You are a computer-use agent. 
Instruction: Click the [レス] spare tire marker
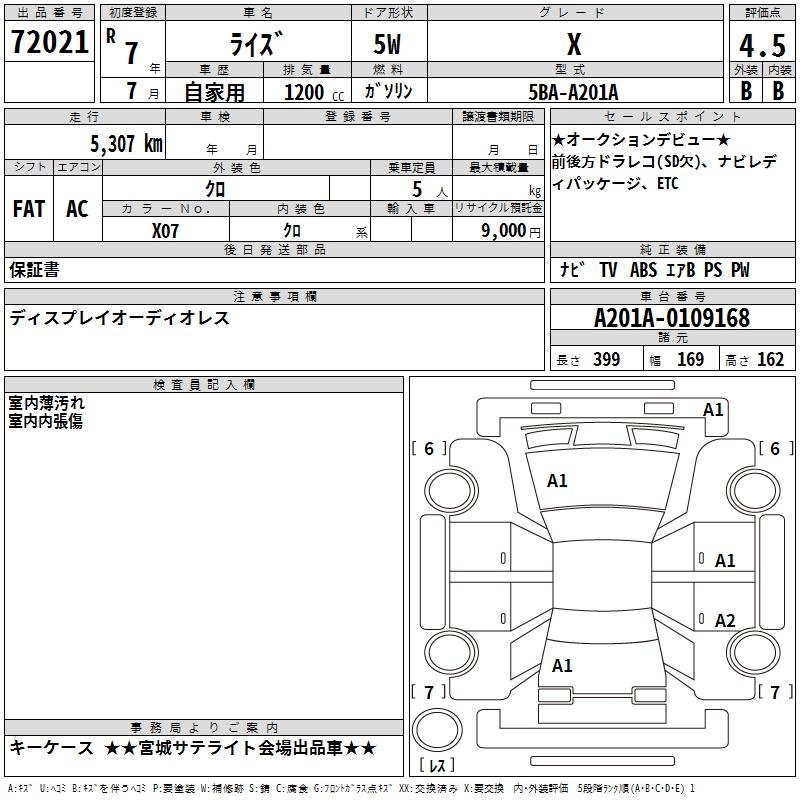[438, 767]
